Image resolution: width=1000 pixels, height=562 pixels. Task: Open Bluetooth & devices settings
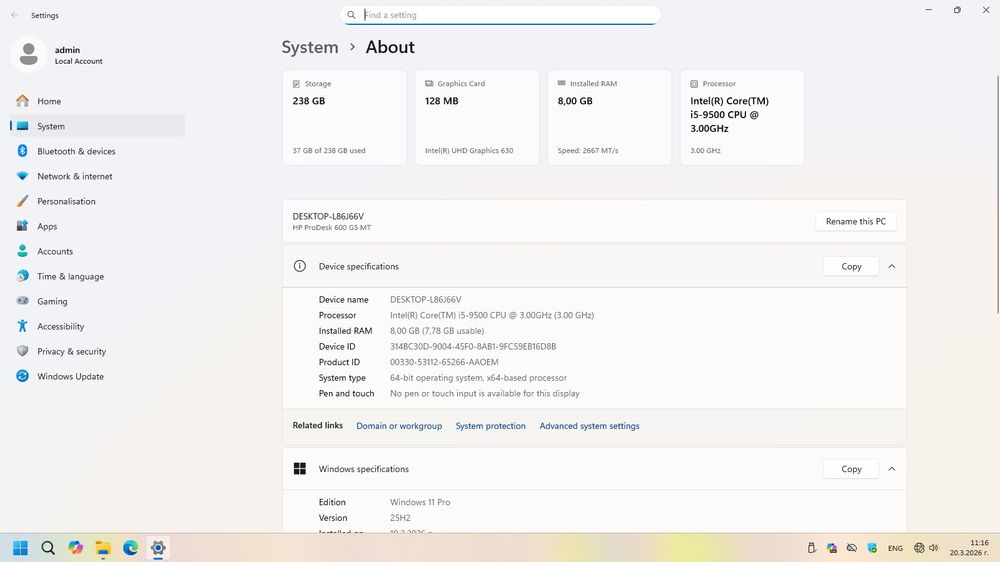coord(97,151)
